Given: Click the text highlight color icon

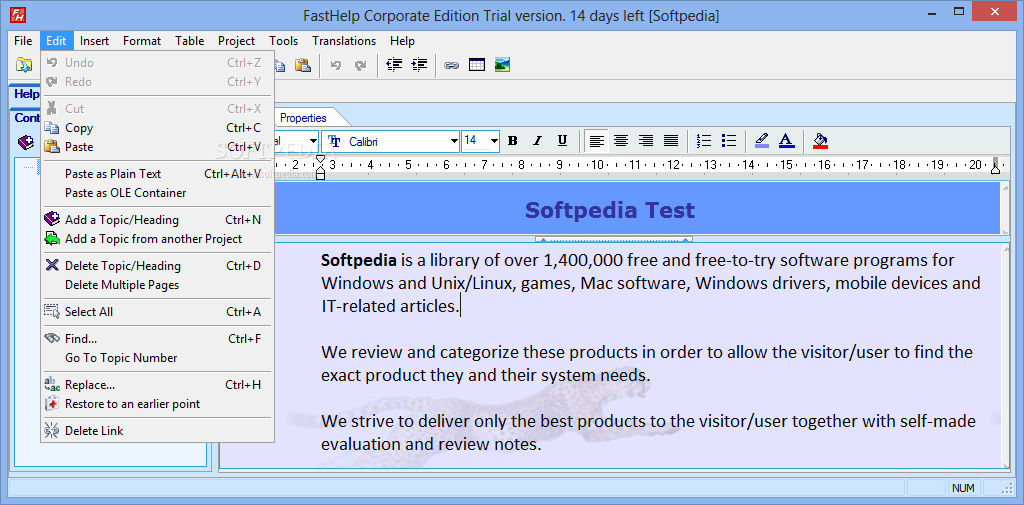Looking at the screenshot, I should pyautogui.click(x=761, y=140).
